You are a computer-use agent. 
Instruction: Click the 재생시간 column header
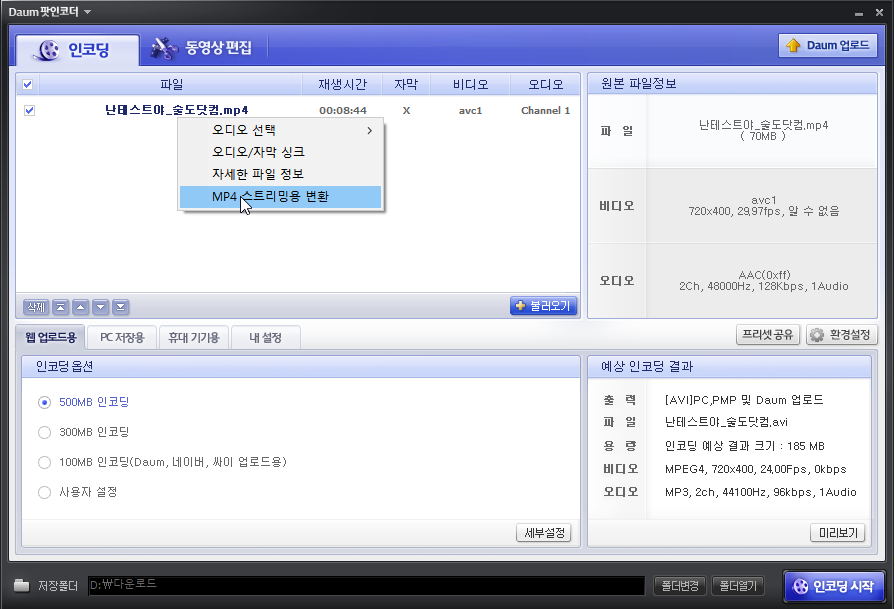point(342,84)
